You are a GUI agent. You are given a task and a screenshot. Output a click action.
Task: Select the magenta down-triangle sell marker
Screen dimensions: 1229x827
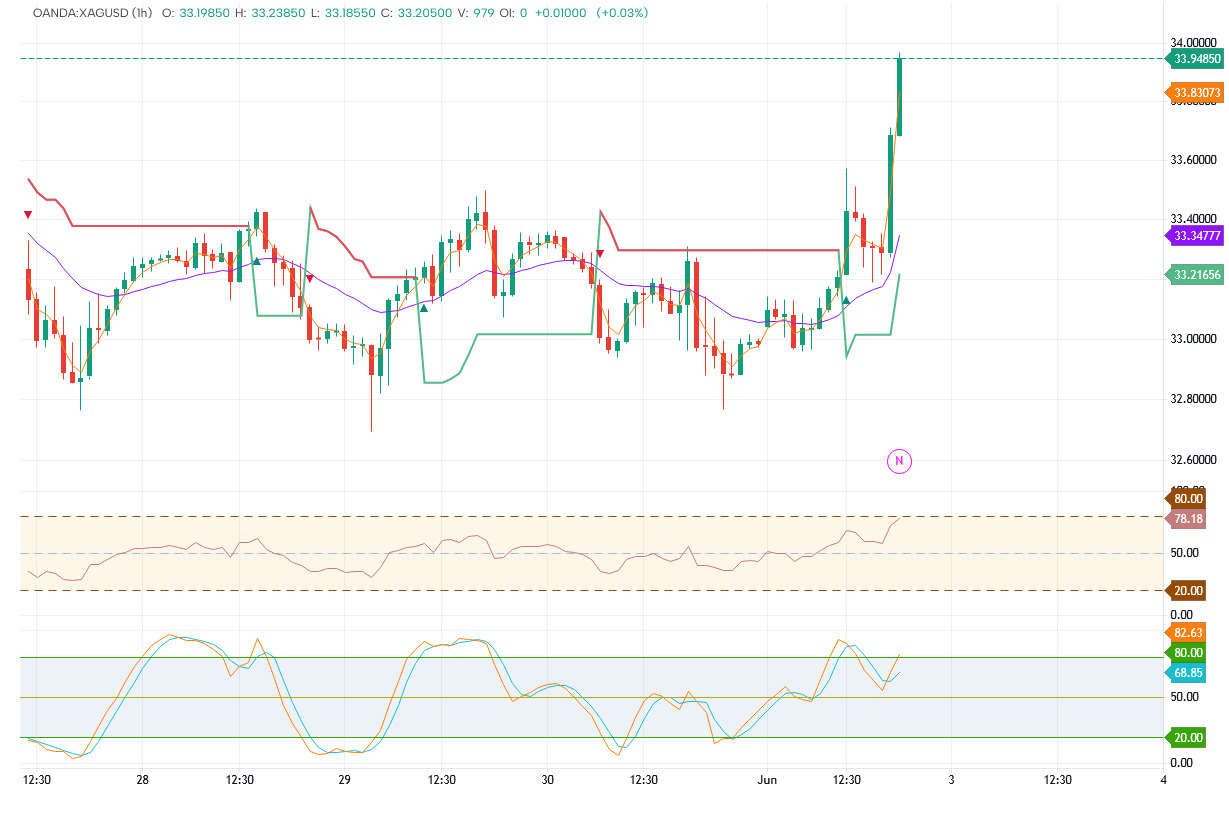point(310,278)
